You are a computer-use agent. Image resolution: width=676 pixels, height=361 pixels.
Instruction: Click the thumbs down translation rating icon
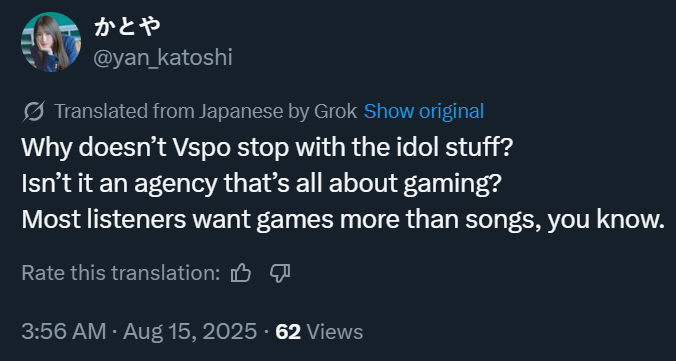tap(280, 273)
